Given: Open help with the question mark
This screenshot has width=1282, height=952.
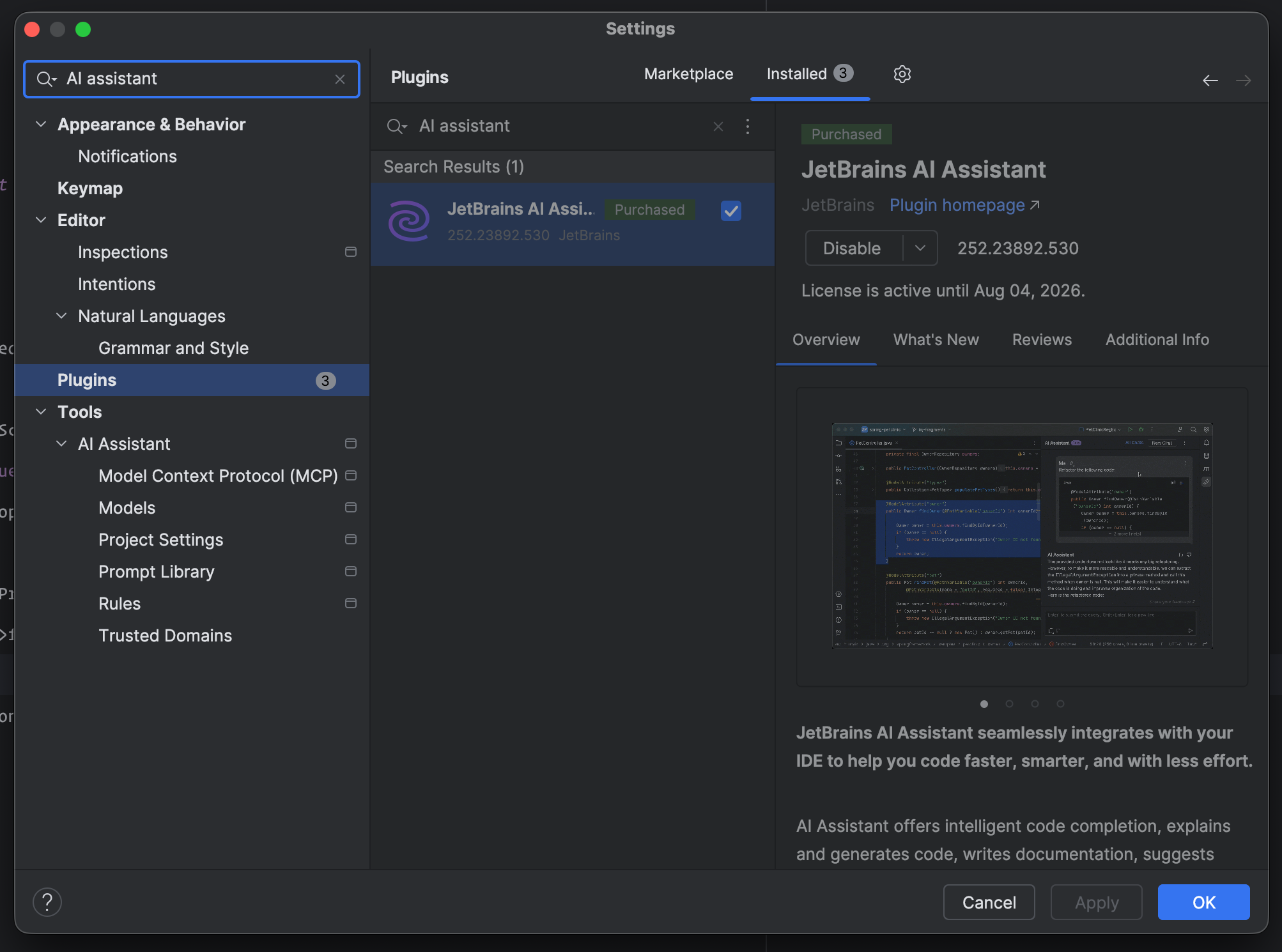Looking at the screenshot, I should 47,902.
